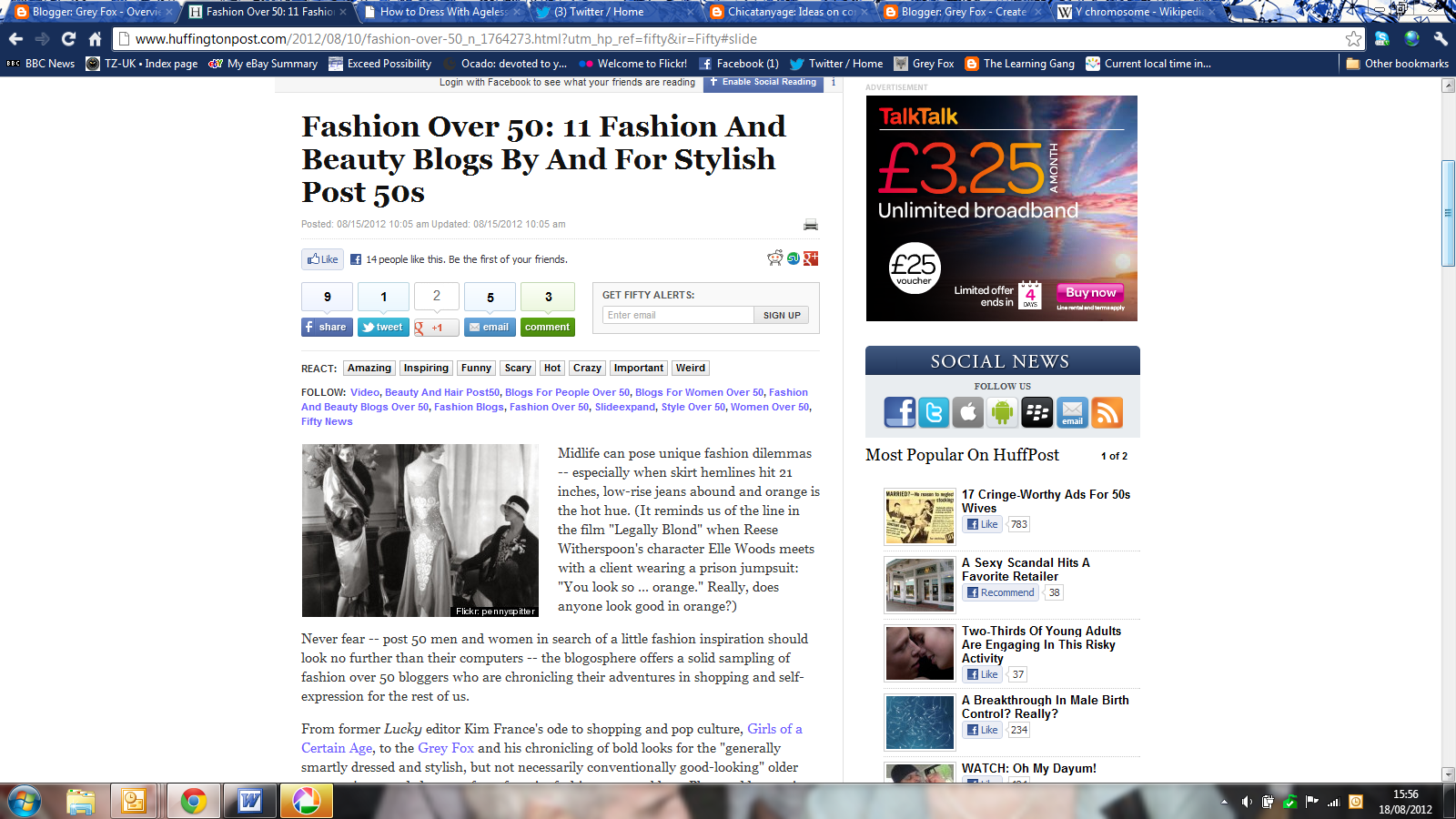Open the BlackBerry app icon in Social News
The width and height of the screenshot is (1456, 819).
pyautogui.click(x=1037, y=412)
